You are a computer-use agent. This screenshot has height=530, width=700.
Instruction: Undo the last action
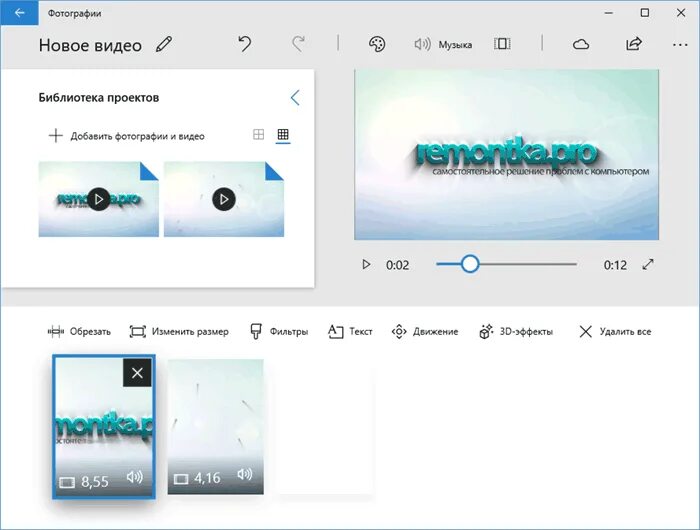[x=244, y=44]
